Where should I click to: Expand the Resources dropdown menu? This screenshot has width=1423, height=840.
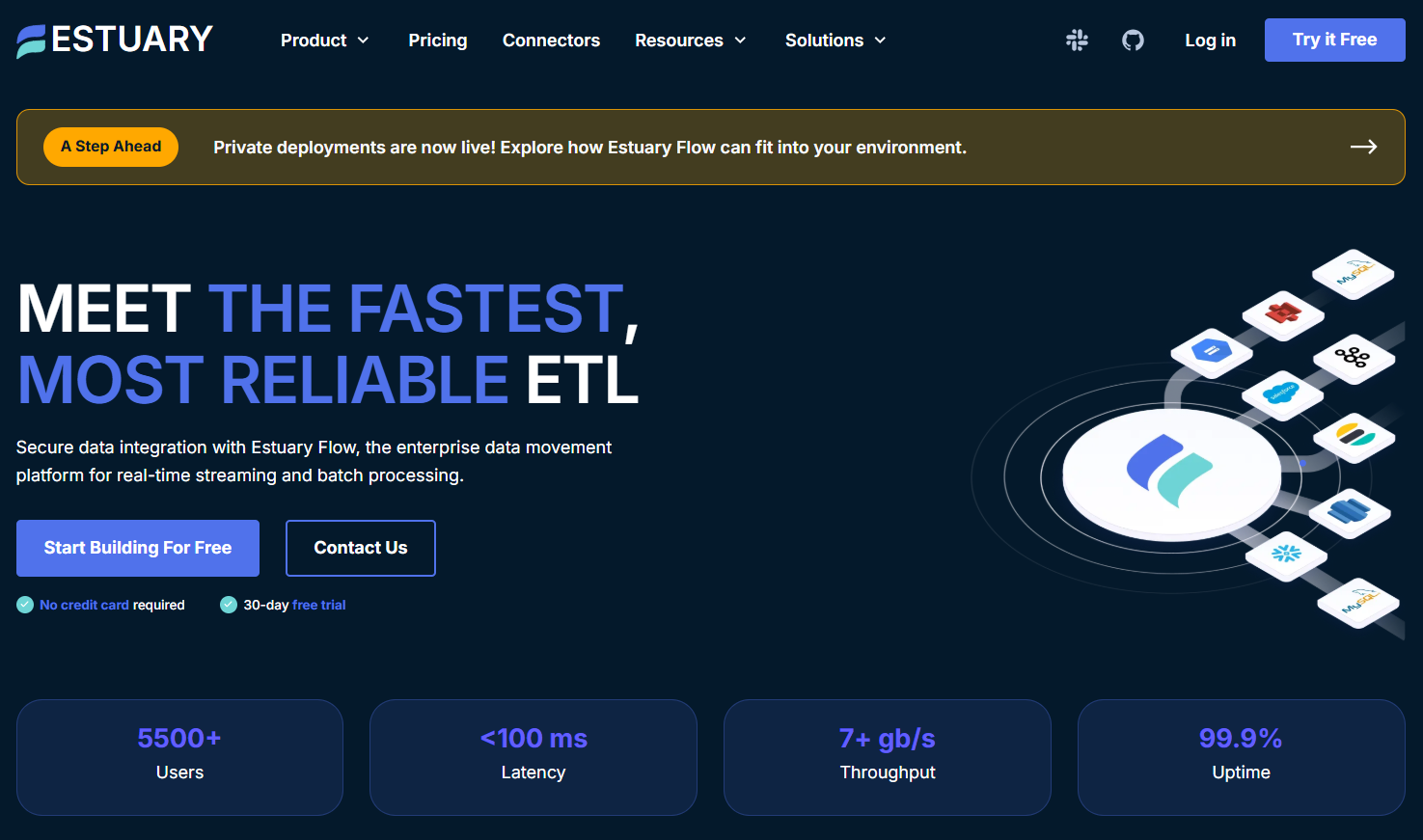[690, 41]
